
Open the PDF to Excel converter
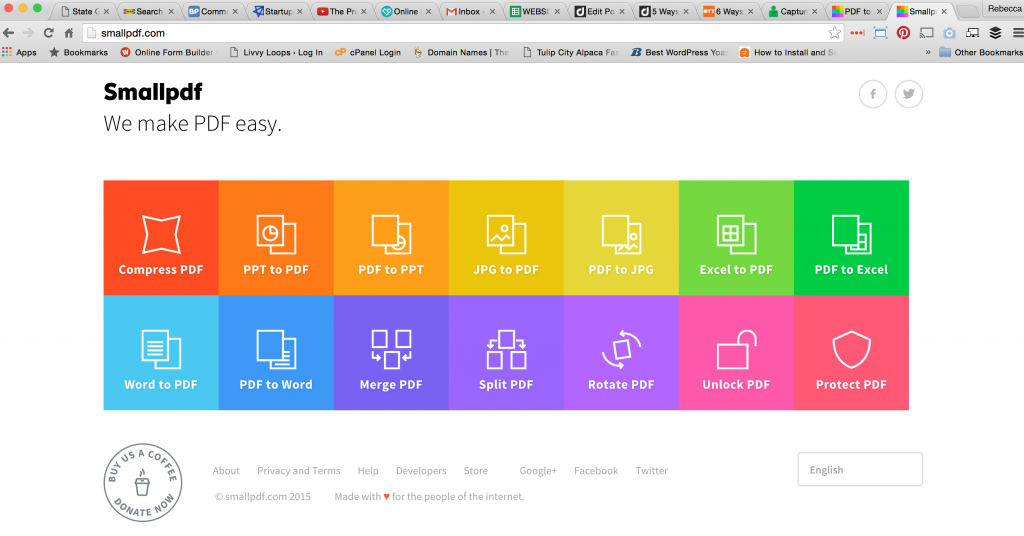[x=852, y=238]
